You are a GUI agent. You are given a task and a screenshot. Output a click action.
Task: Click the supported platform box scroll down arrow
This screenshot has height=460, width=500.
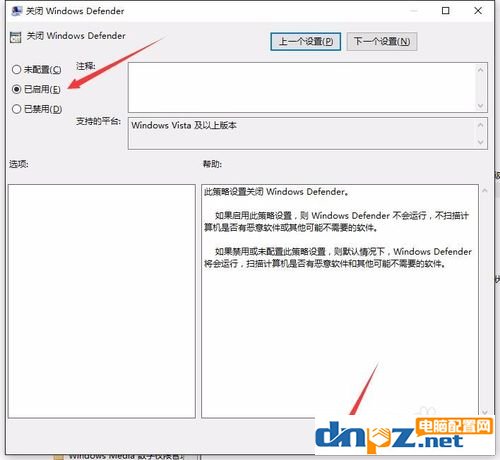point(480,142)
